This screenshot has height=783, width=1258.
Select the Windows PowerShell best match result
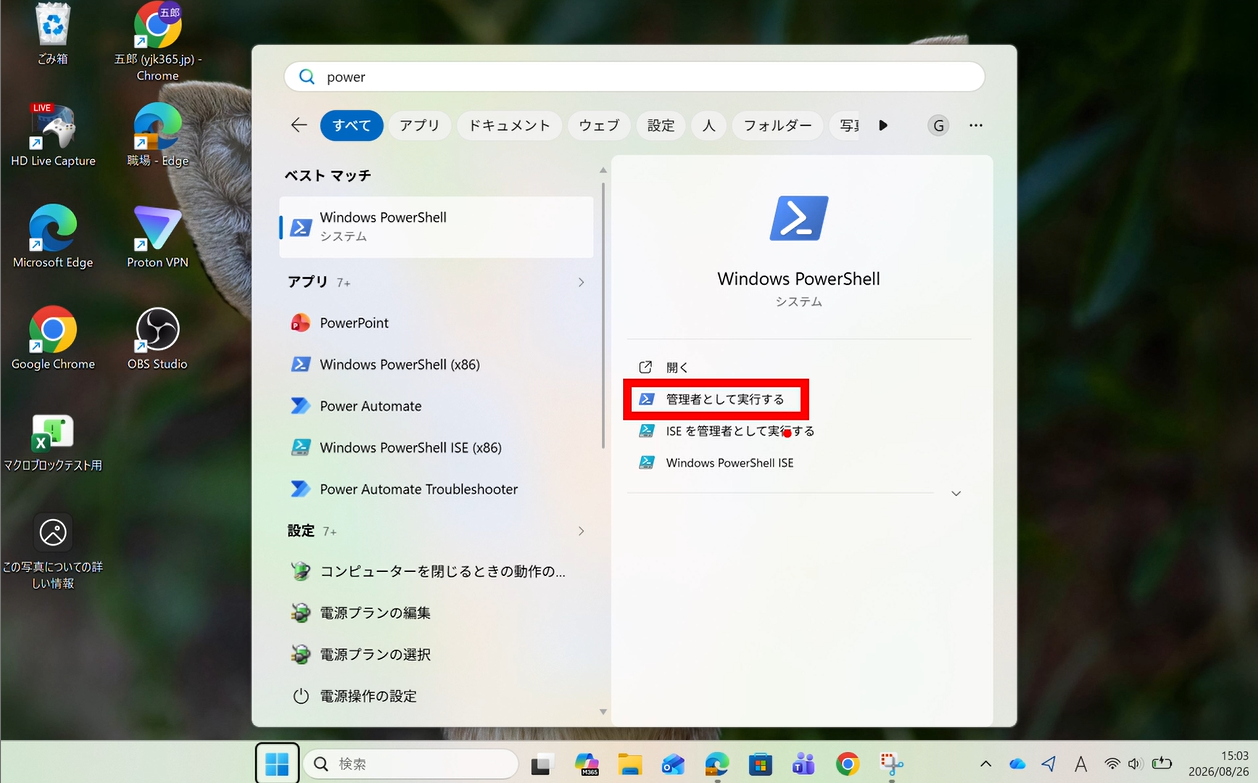point(437,227)
